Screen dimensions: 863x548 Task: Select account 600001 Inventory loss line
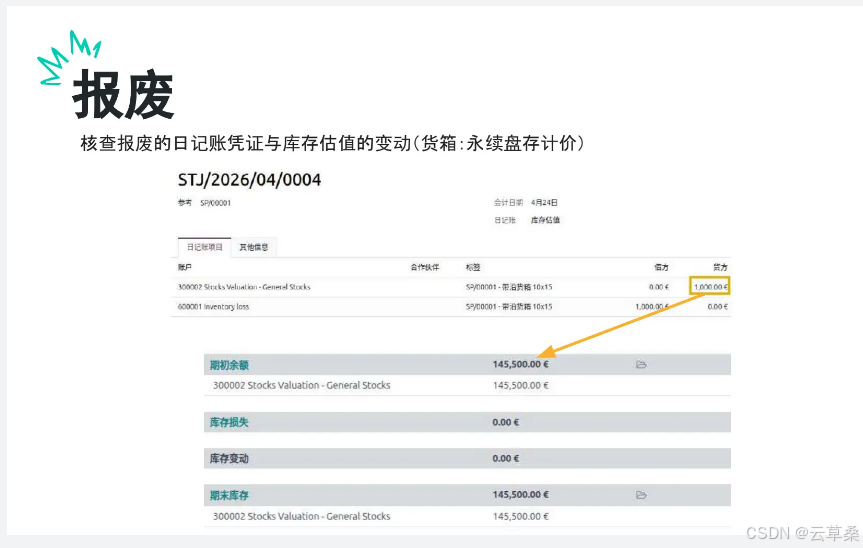click(213, 307)
